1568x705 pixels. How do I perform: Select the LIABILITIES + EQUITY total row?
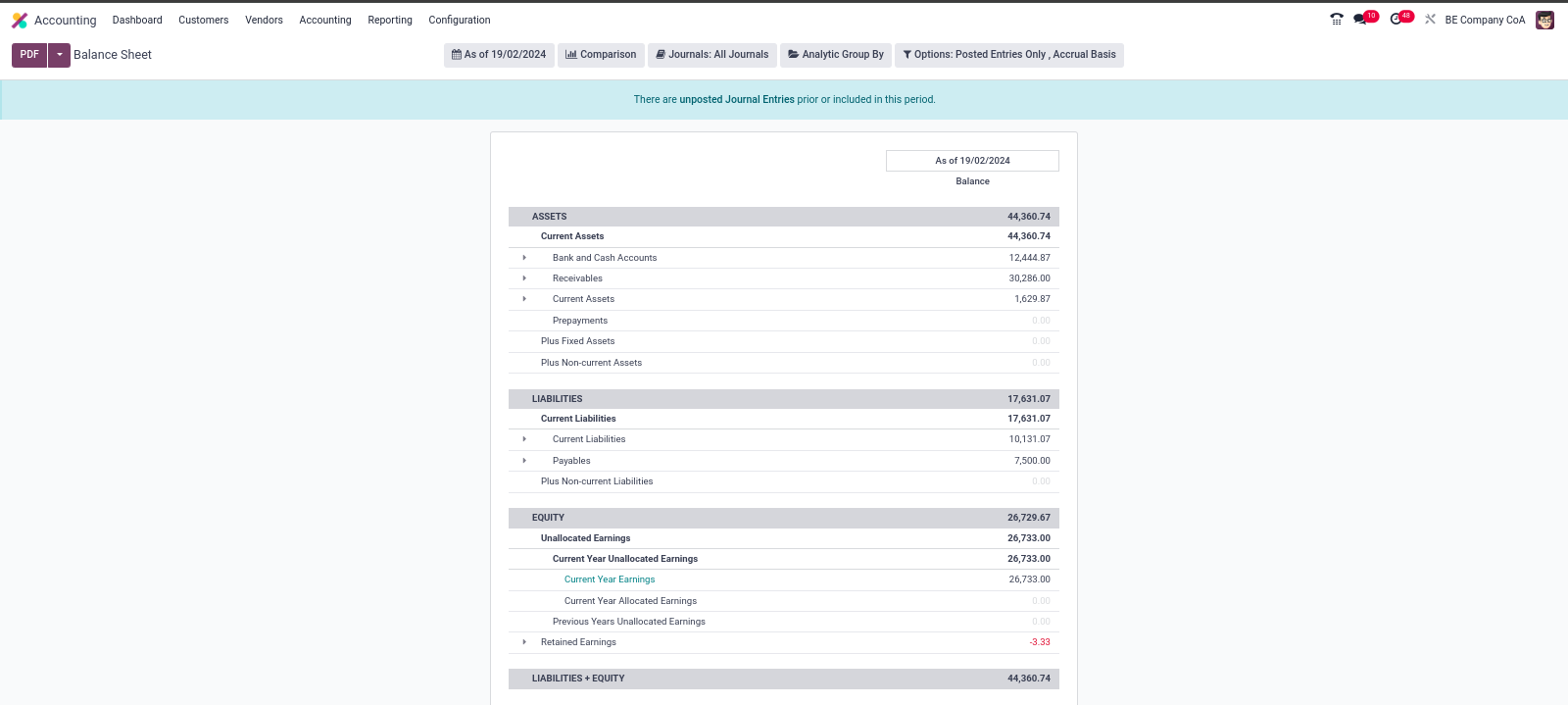784,679
